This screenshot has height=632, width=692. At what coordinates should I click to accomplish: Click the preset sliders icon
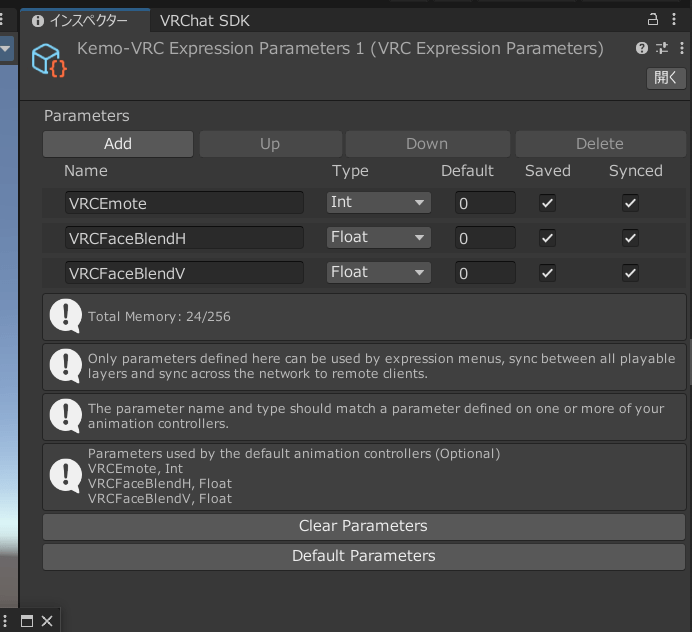[661, 48]
